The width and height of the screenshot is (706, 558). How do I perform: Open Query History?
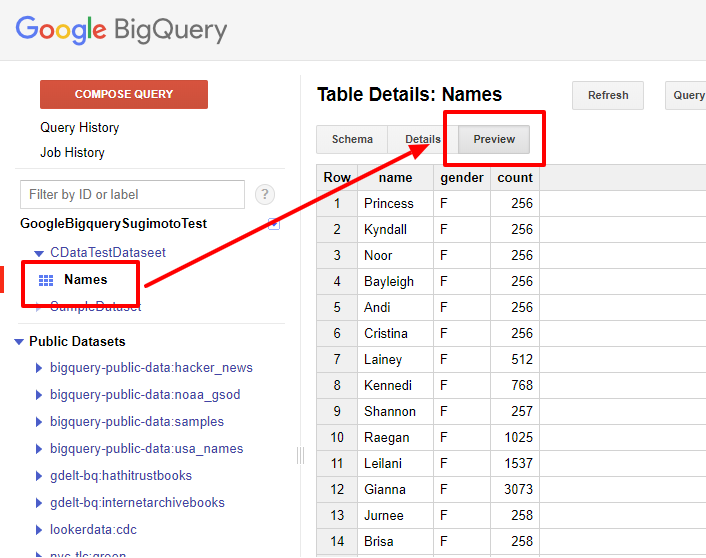tap(80, 127)
